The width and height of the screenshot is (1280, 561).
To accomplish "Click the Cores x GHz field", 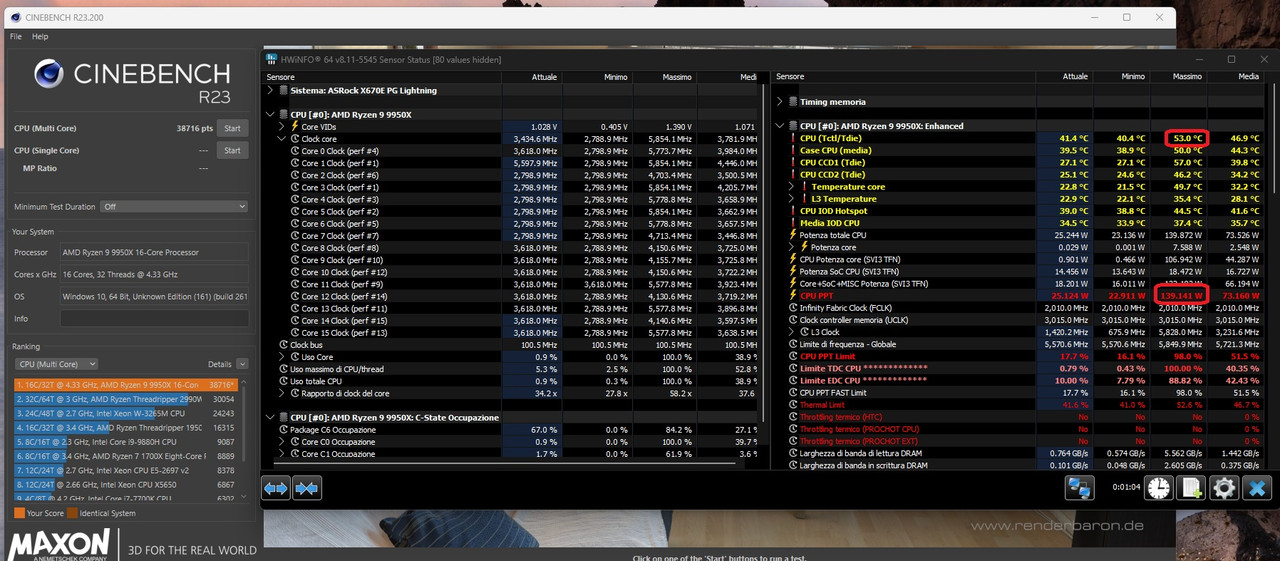I will pos(154,274).
